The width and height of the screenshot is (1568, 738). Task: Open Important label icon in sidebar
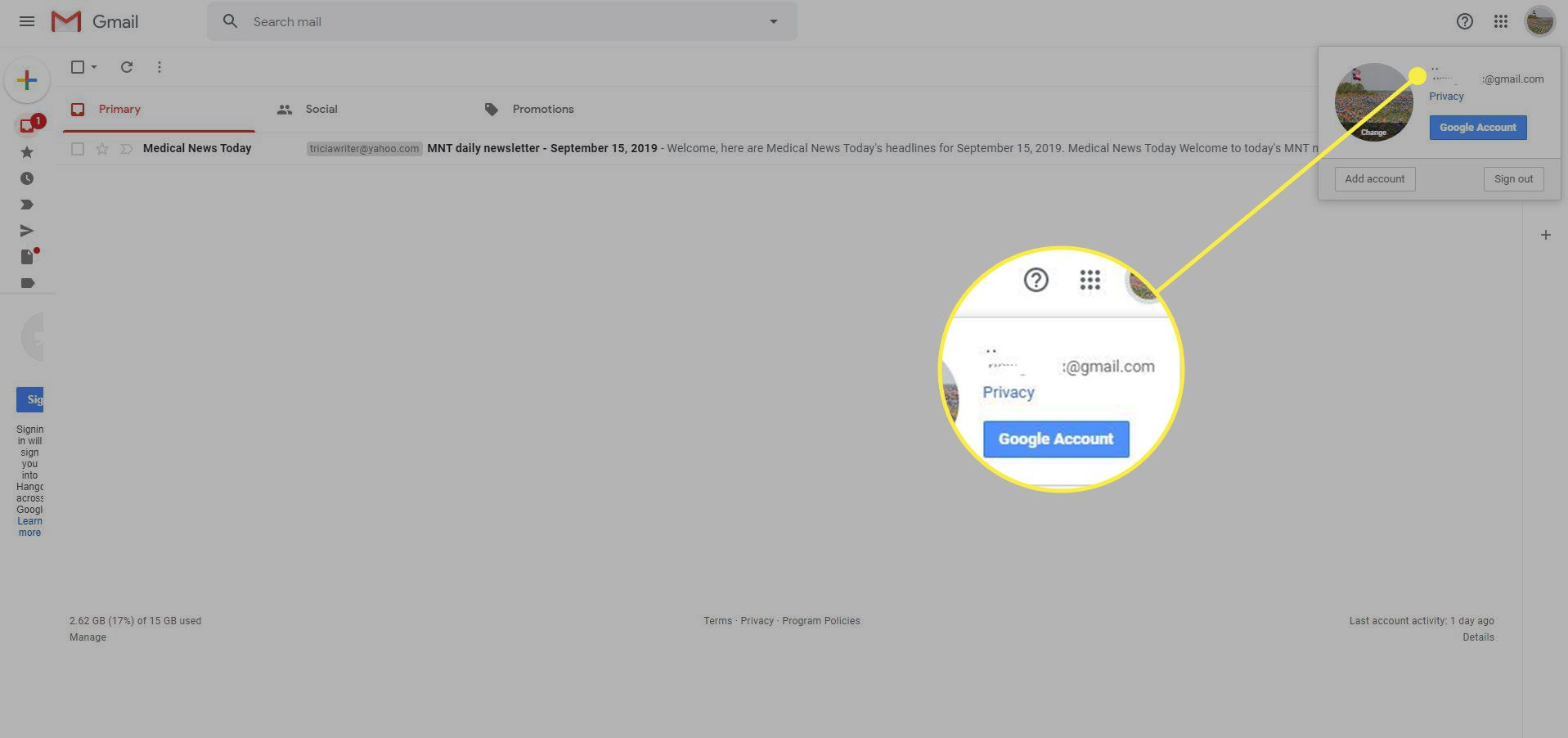point(27,205)
